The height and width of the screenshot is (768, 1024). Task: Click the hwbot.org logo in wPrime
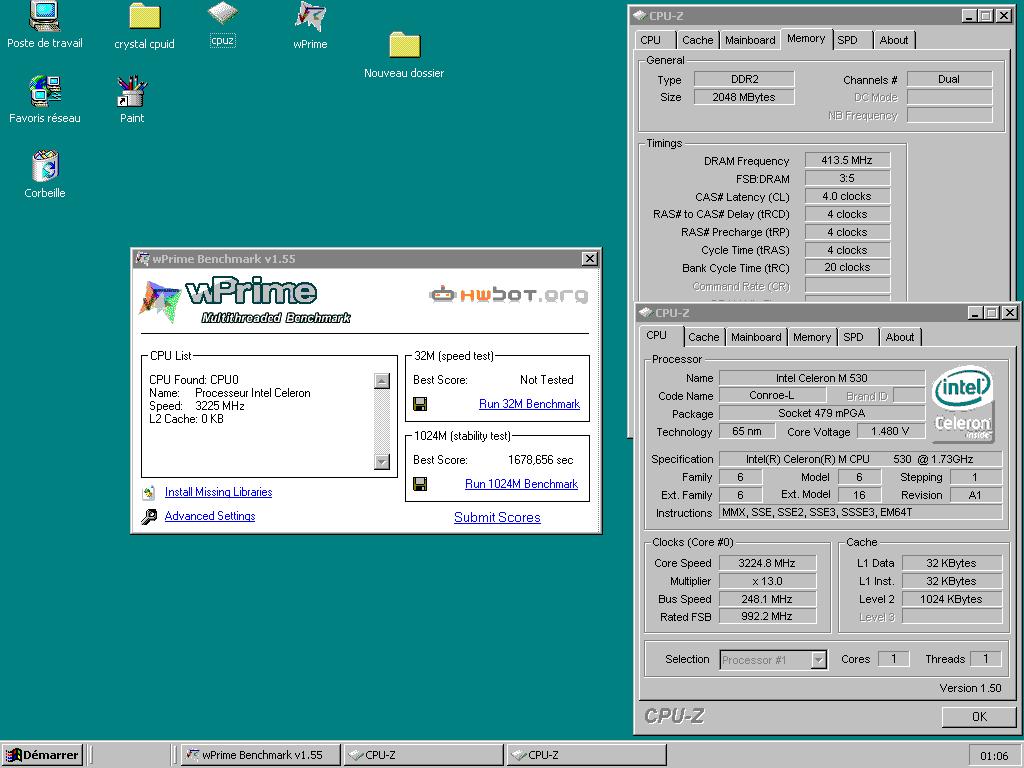pyautogui.click(x=508, y=295)
